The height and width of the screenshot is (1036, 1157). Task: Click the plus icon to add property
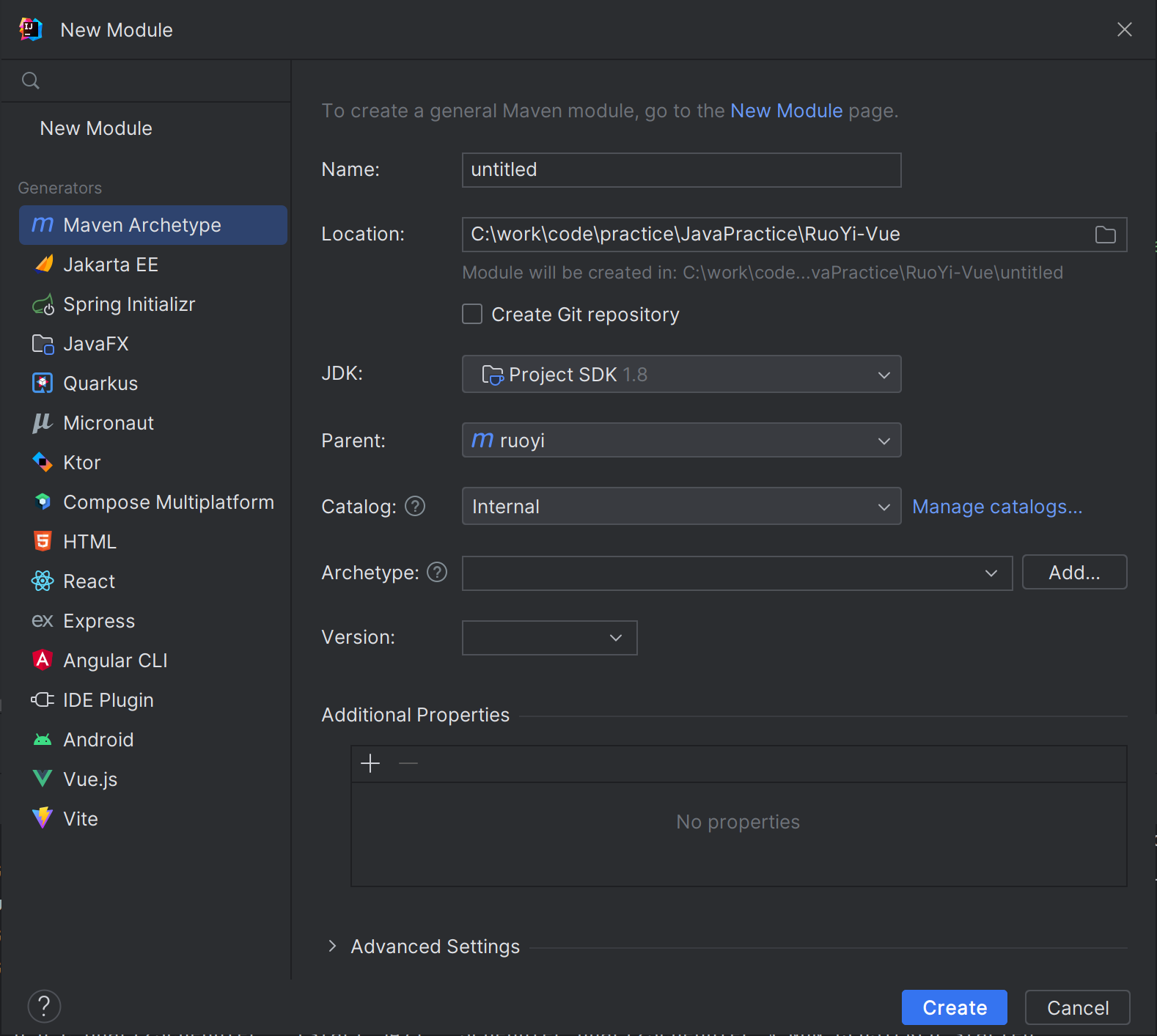[x=370, y=764]
